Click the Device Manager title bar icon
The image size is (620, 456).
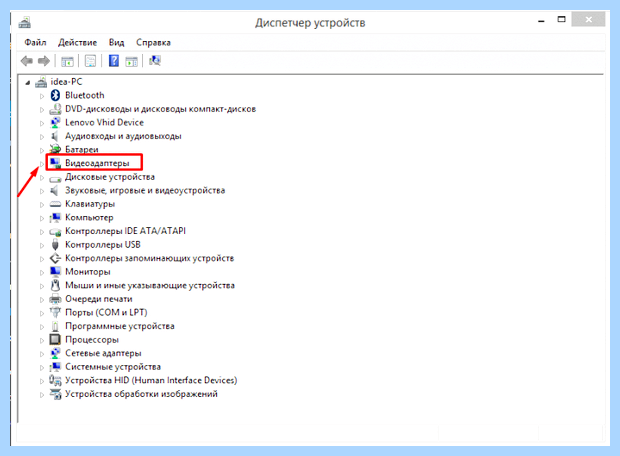tap(25, 22)
